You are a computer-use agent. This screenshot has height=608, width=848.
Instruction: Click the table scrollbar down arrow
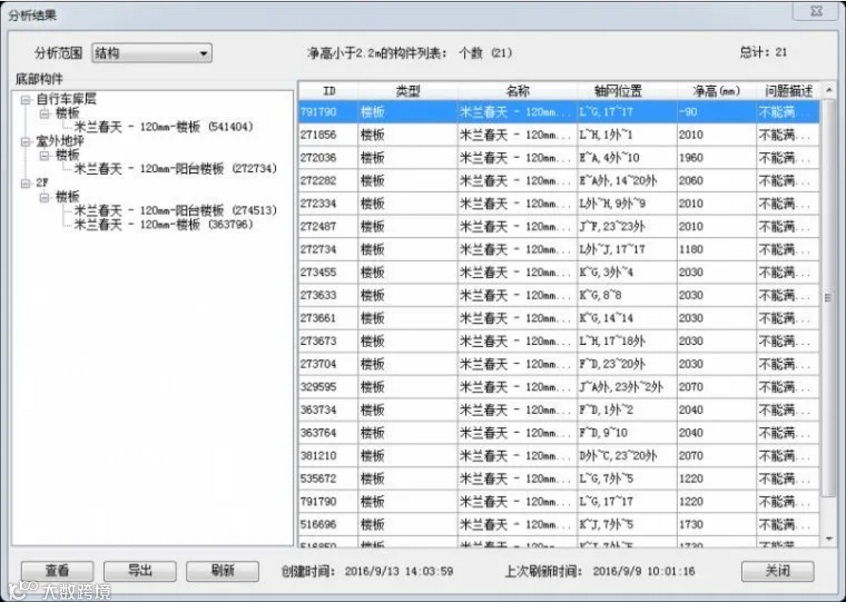829,539
